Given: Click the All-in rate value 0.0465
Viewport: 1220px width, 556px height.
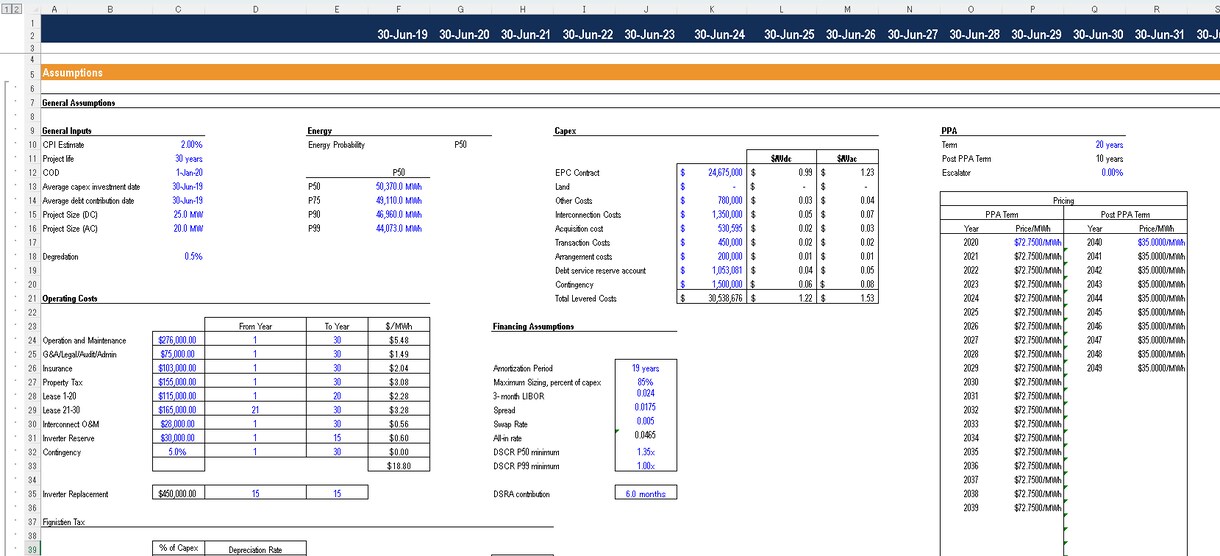Looking at the screenshot, I should (645, 436).
